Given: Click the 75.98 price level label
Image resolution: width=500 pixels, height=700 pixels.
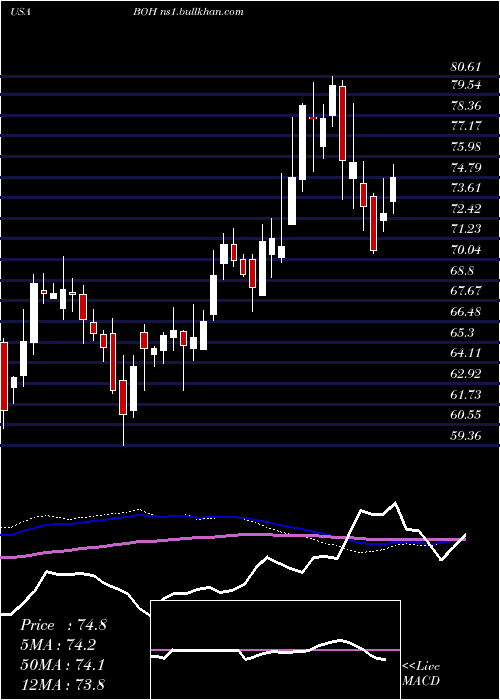Looking at the screenshot, I should (466, 147).
